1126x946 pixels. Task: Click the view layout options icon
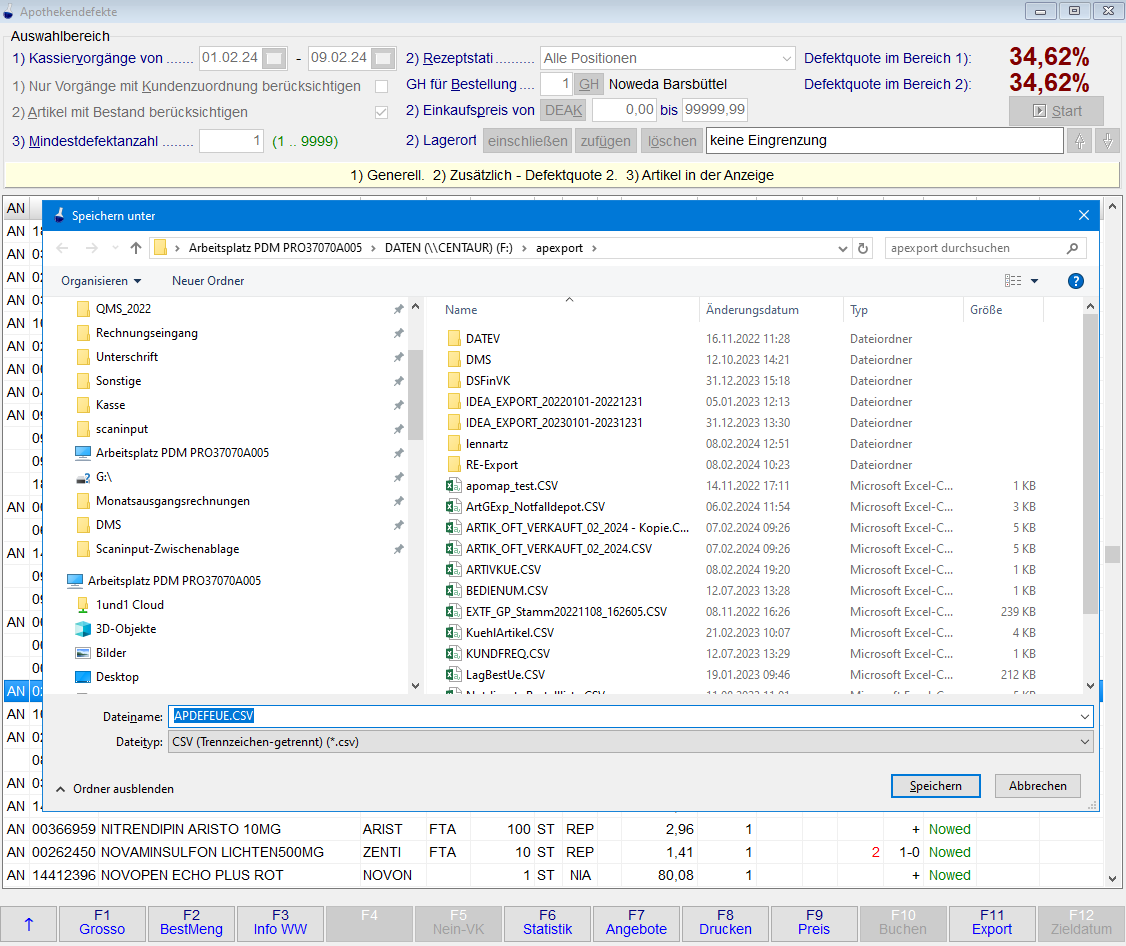(x=1014, y=281)
